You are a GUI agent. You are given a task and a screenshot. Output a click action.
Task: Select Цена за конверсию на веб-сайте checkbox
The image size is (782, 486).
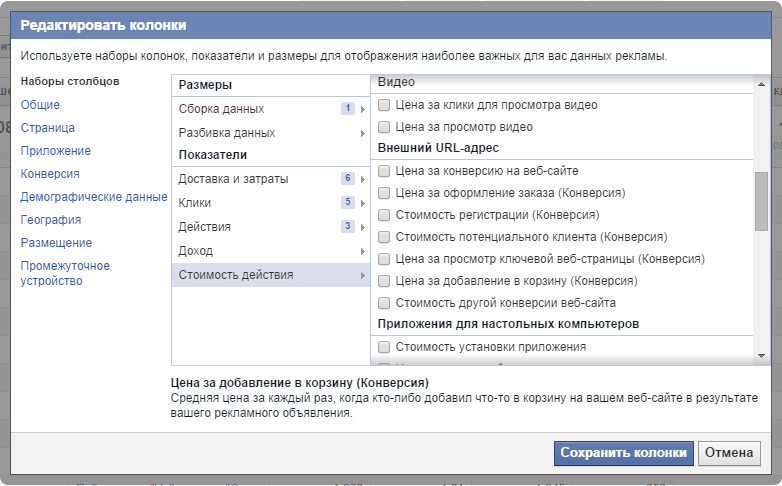tap(384, 171)
